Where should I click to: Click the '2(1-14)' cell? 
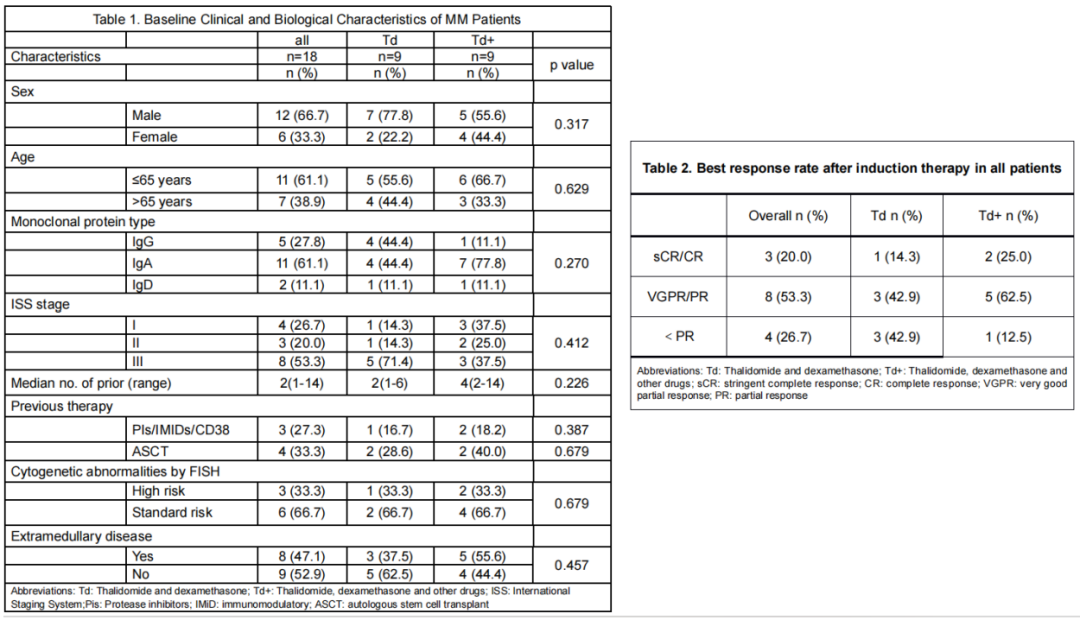[x=302, y=383]
